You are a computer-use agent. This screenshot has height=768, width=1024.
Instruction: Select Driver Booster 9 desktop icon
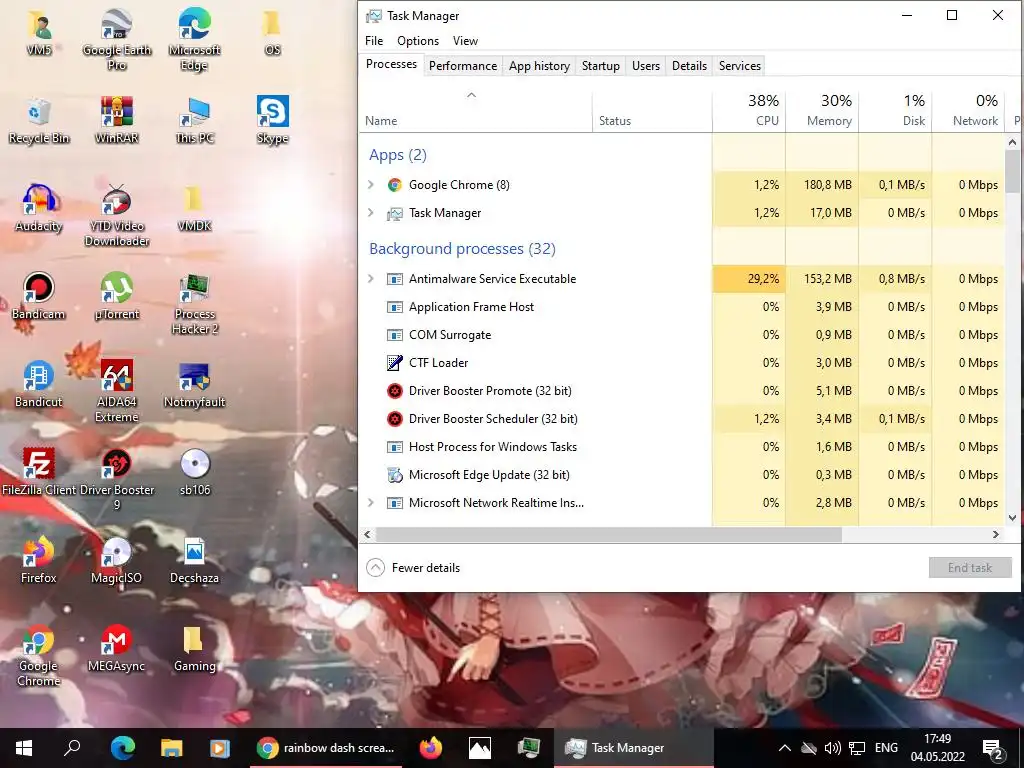(x=117, y=479)
